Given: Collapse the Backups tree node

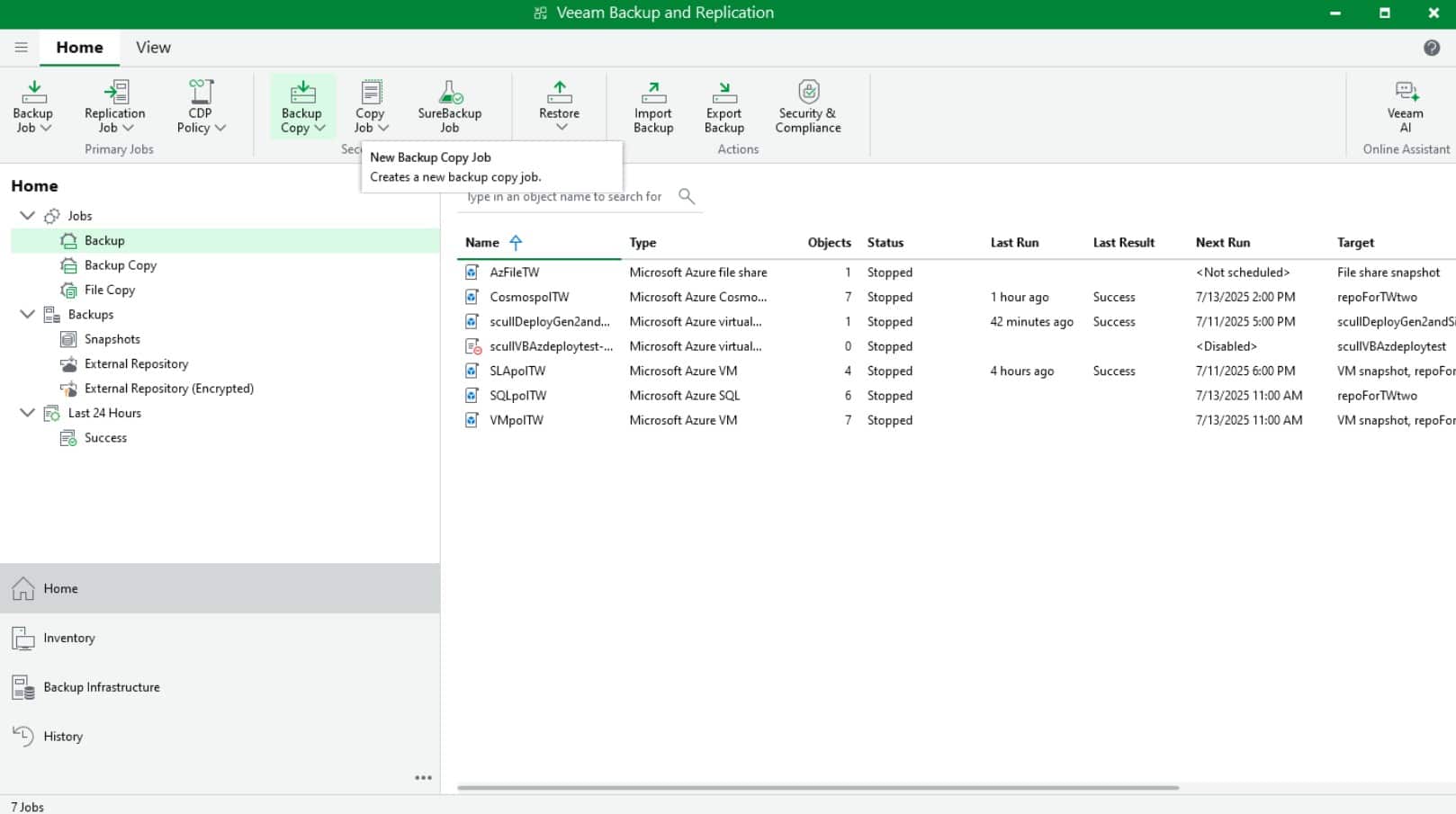Looking at the screenshot, I should point(27,315).
